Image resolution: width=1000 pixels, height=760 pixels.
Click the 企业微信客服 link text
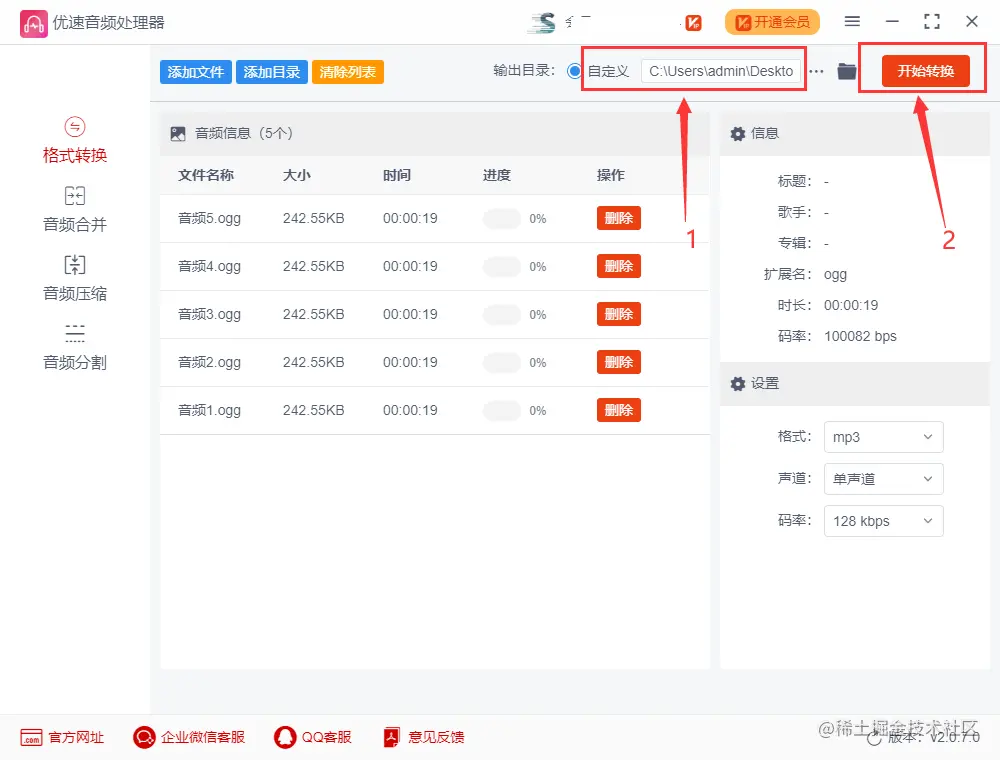tap(203, 737)
